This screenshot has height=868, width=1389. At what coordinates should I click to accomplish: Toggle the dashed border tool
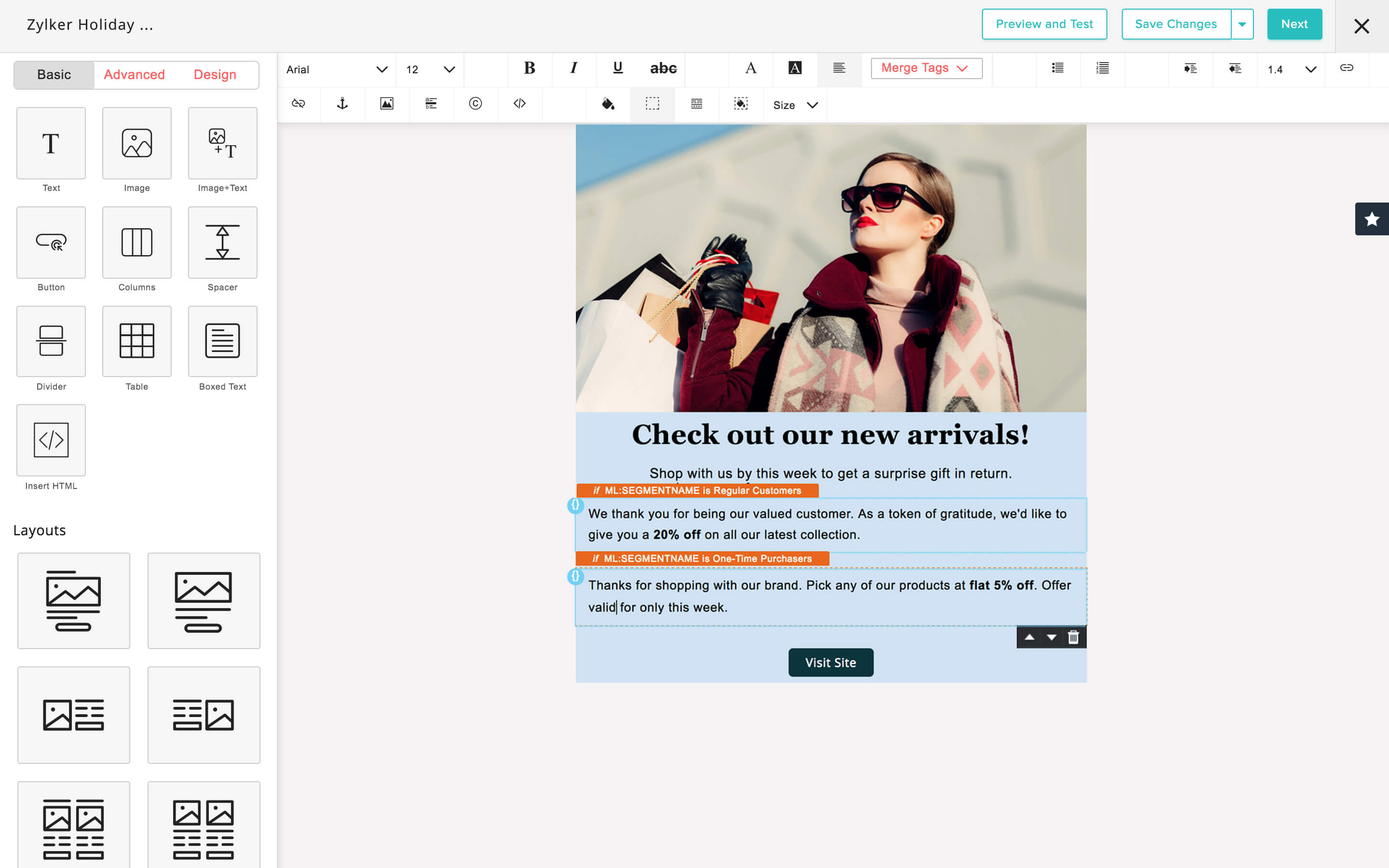point(652,104)
